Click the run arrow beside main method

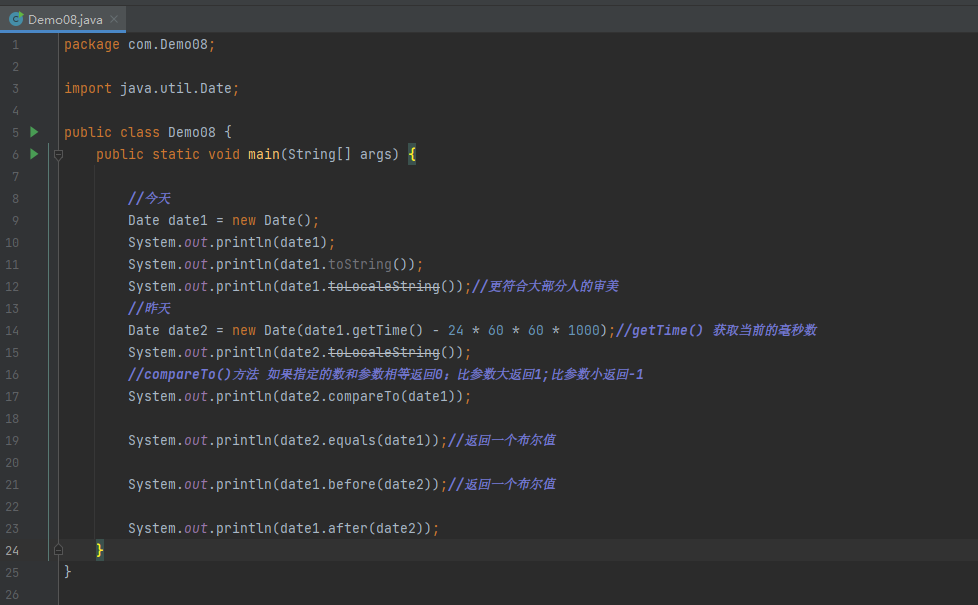(x=34, y=154)
